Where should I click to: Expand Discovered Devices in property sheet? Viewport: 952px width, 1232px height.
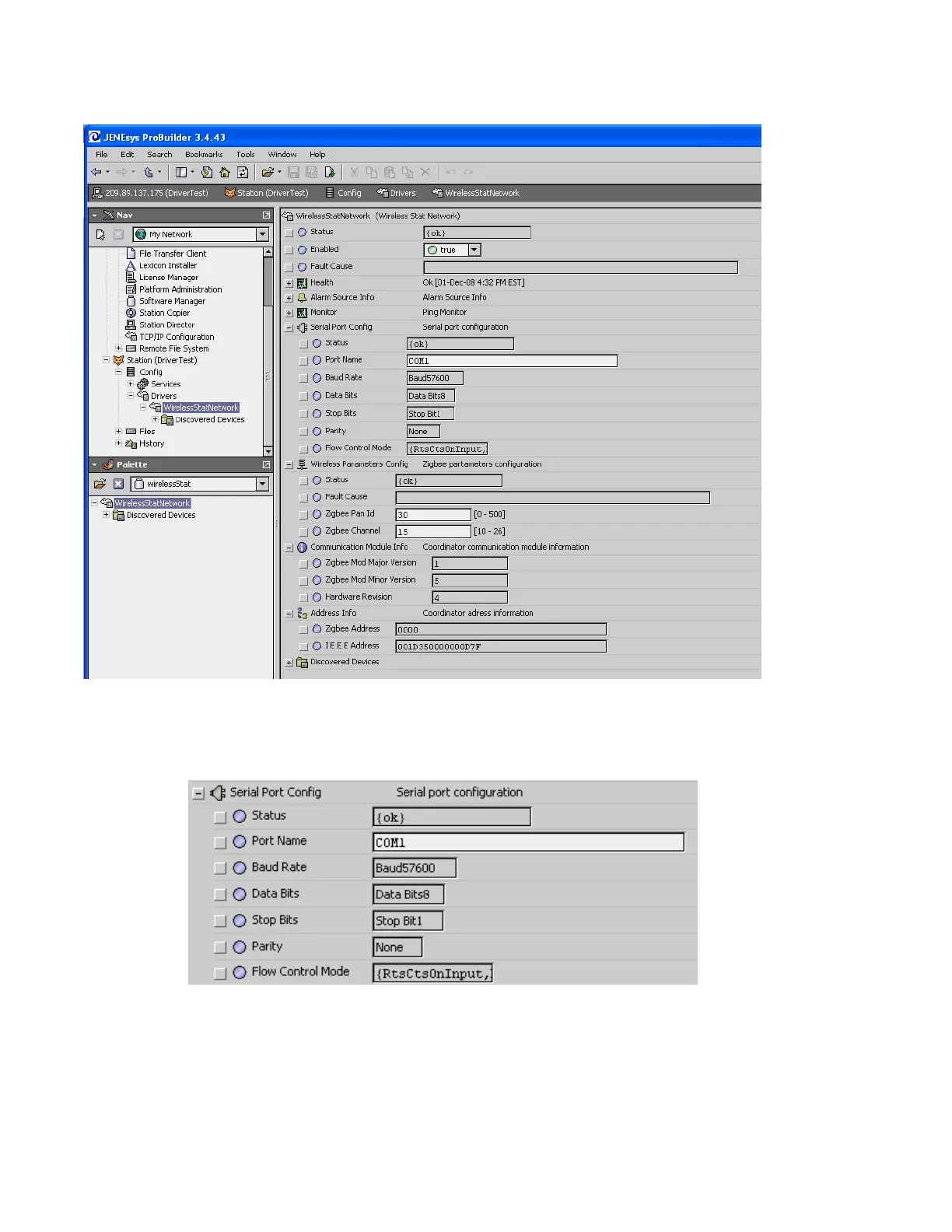[x=289, y=663]
